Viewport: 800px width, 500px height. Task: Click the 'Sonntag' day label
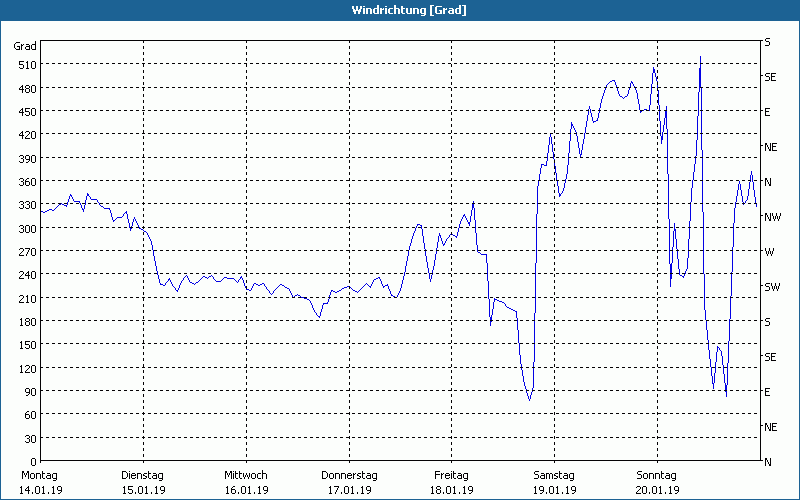click(657, 476)
